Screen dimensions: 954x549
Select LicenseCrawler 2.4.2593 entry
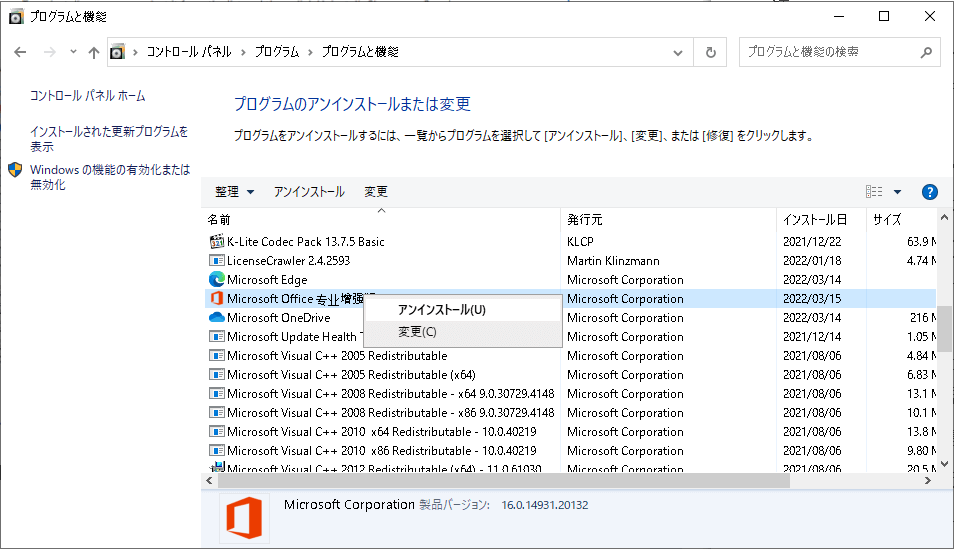point(288,261)
